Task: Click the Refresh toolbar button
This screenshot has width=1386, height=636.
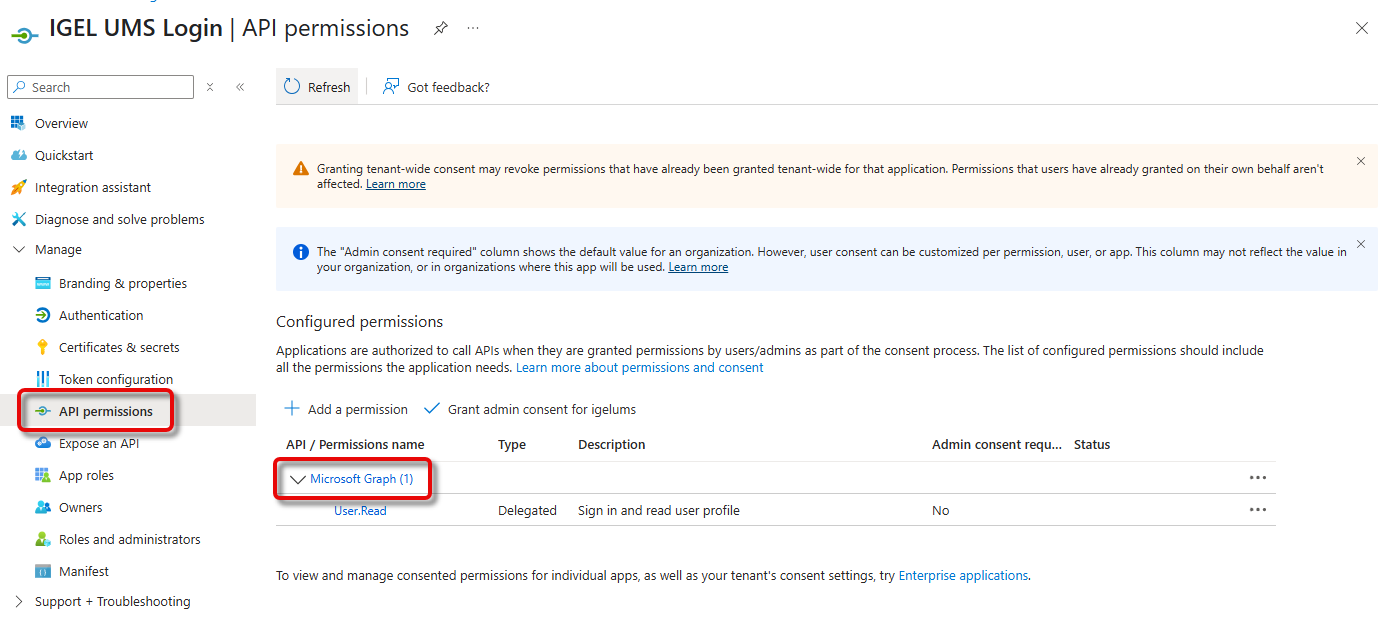Action: [x=317, y=87]
